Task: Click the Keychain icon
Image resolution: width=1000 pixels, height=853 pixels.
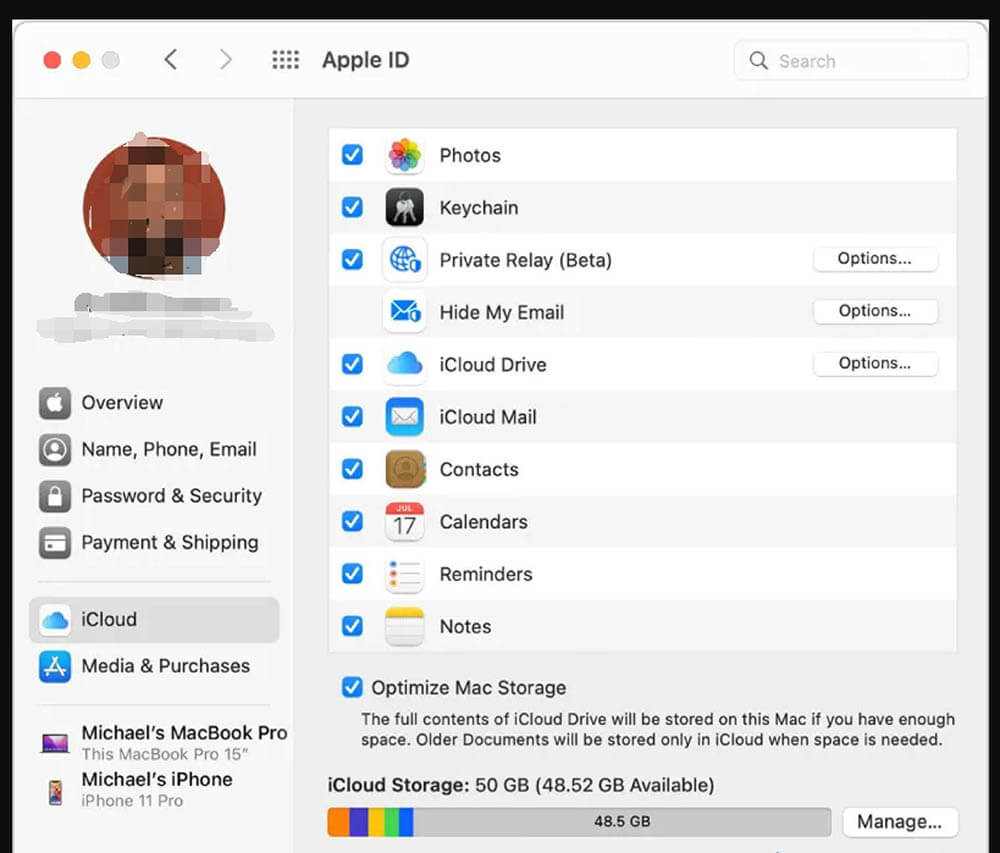Action: click(404, 207)
